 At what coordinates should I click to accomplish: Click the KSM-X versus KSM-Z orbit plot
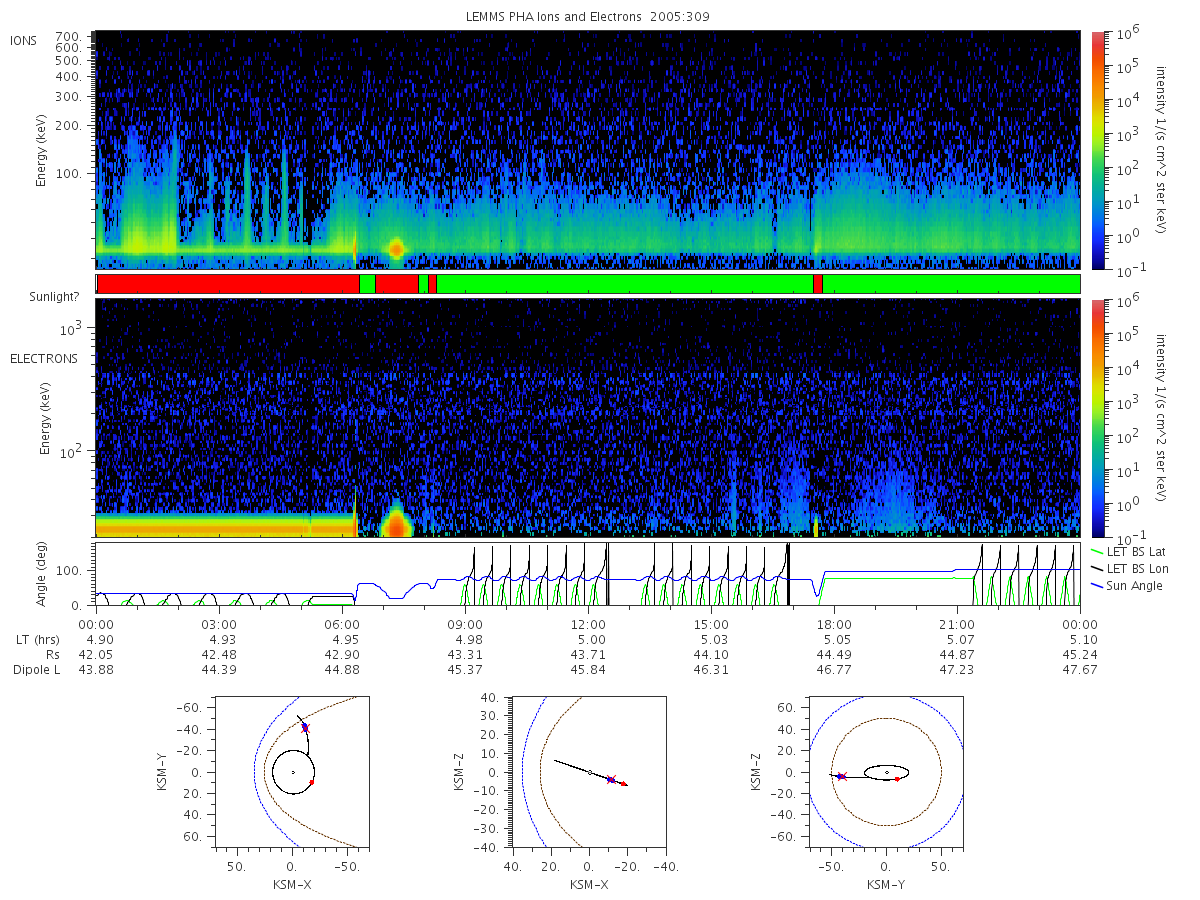(588, 771)
